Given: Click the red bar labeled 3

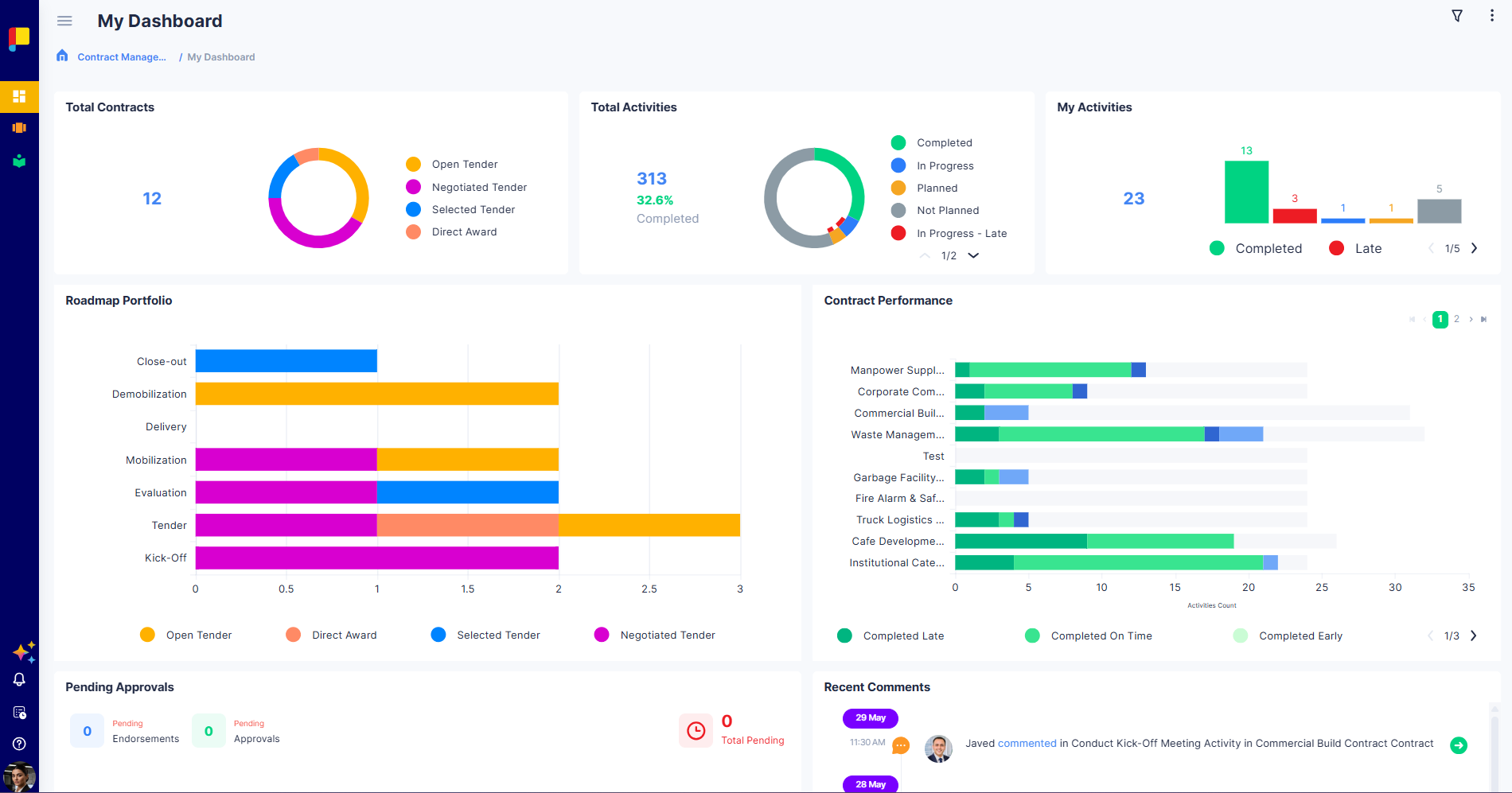Looking at the screenshot, I should (1295, 216).
